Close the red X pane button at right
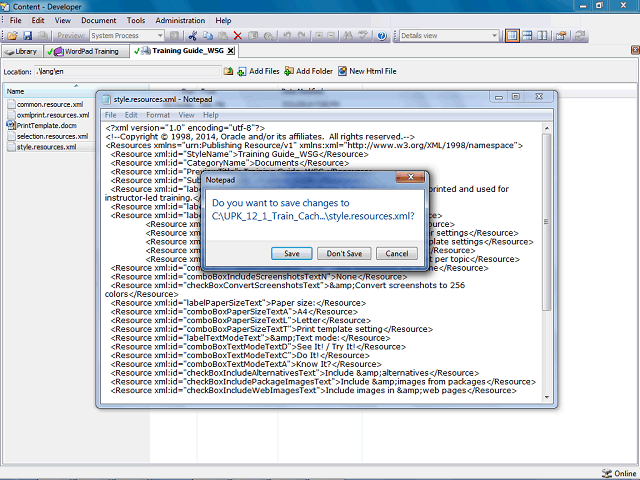Screen dimensions: 640x480 [x=635, y=50]
